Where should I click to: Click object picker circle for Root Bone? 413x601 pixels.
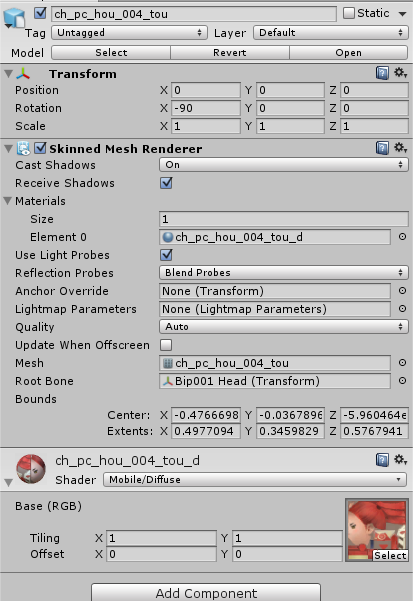402,381
